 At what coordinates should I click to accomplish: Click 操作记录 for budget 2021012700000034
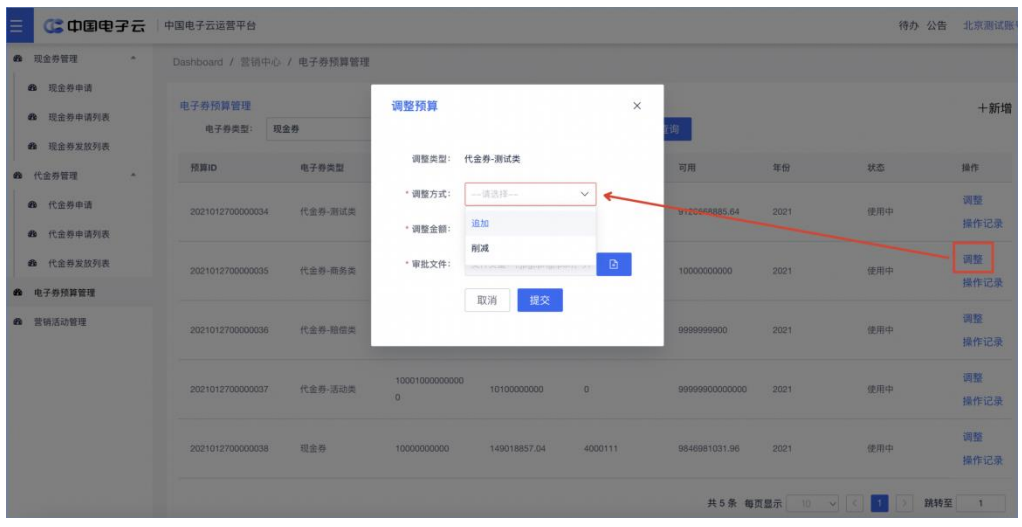coord(982,223)
